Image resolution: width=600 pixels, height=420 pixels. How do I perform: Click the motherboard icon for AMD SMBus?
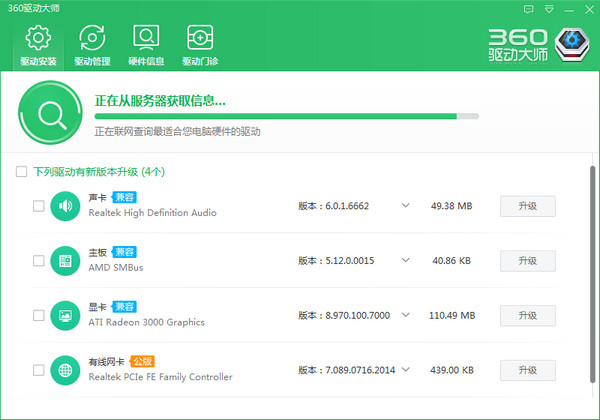pyautogui.click(x=65, y=261)
